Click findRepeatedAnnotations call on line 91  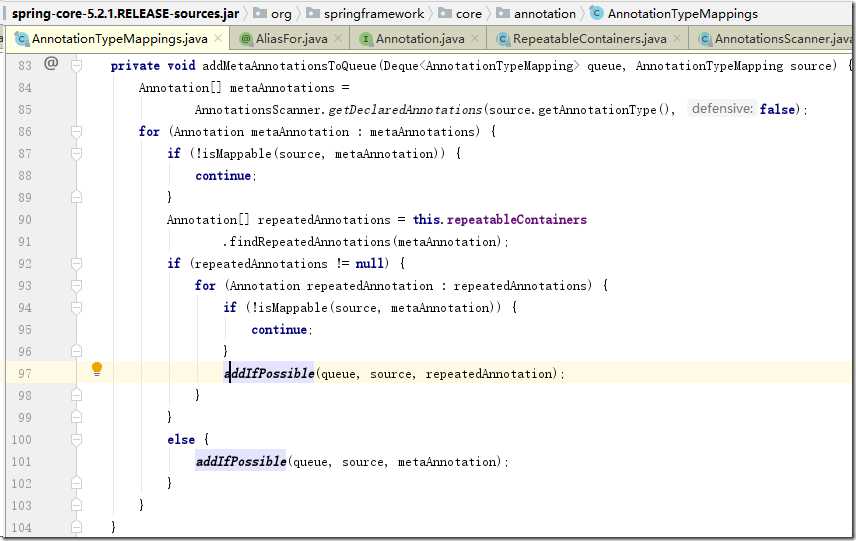[x=309, y=241]
